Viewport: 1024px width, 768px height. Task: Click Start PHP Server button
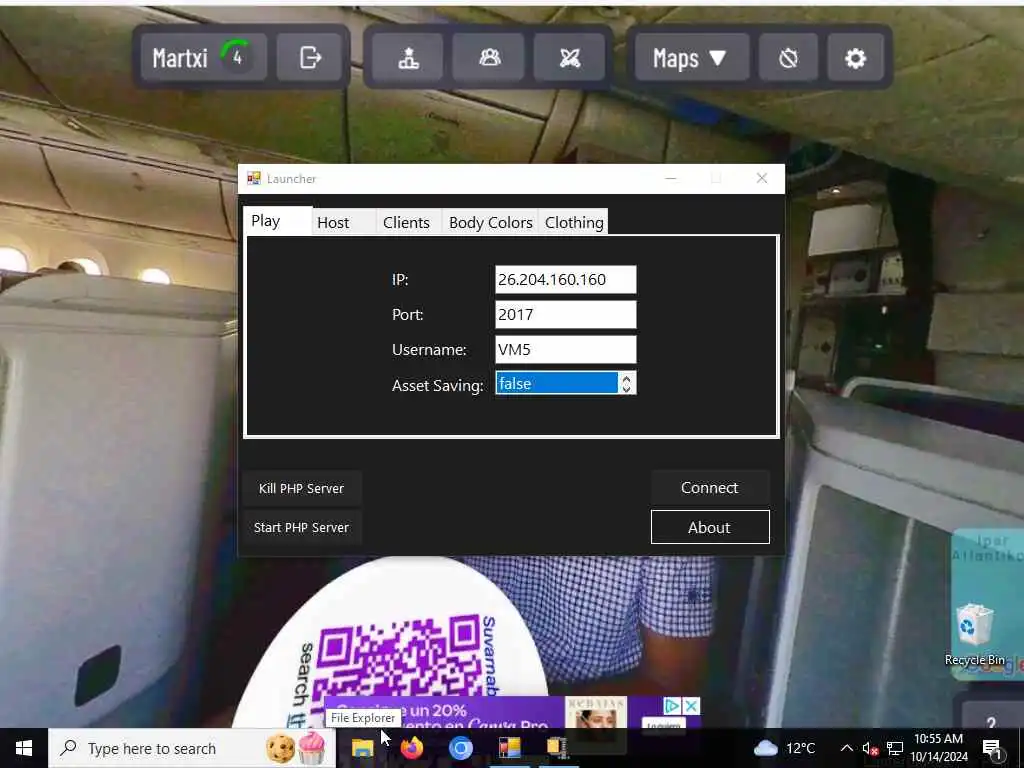(301, 527)
